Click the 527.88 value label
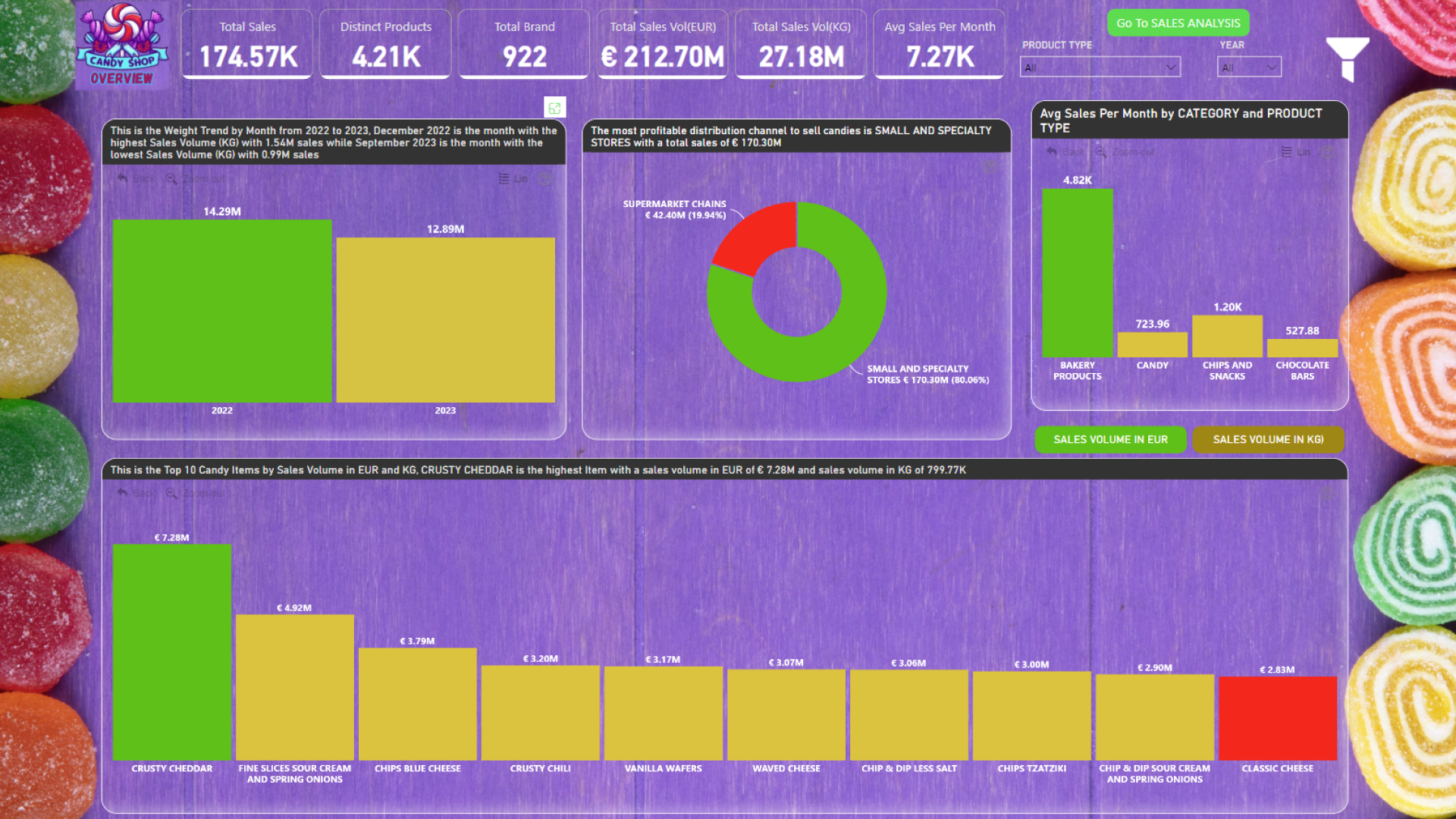This screenshot has height=819, width=1456. 1303,331
